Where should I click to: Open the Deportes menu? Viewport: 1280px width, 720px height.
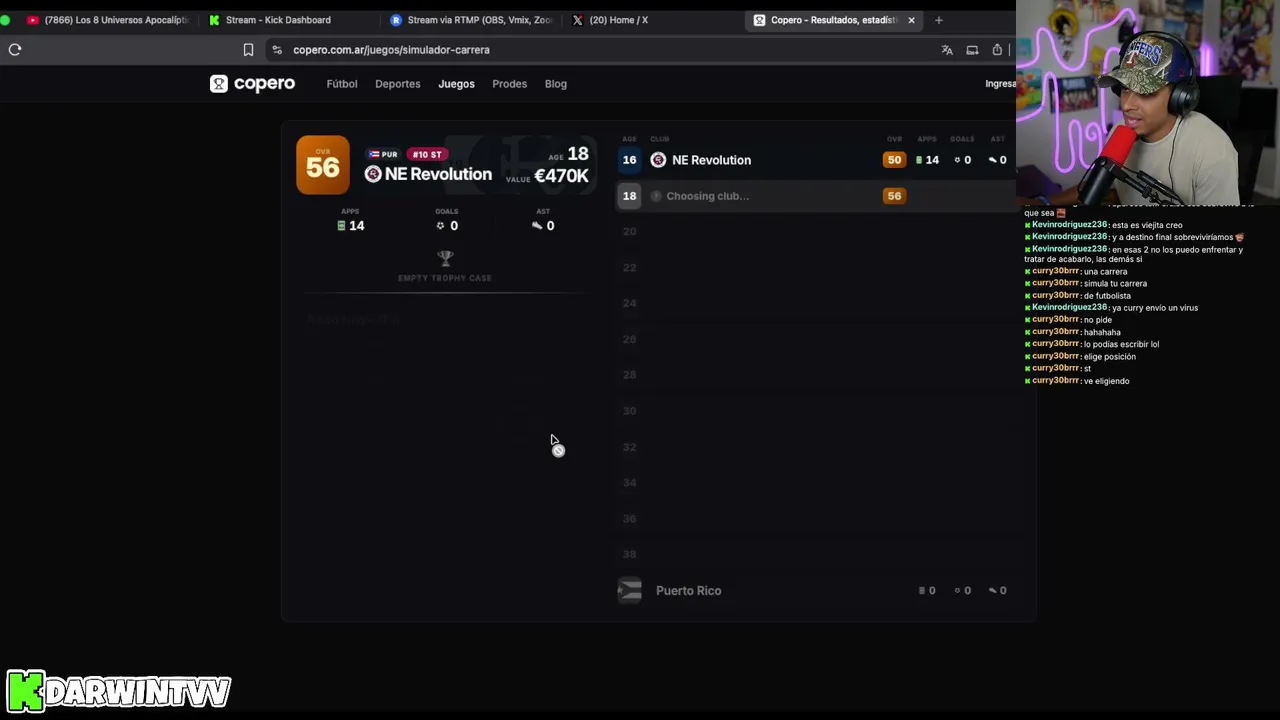pos(398,84)
